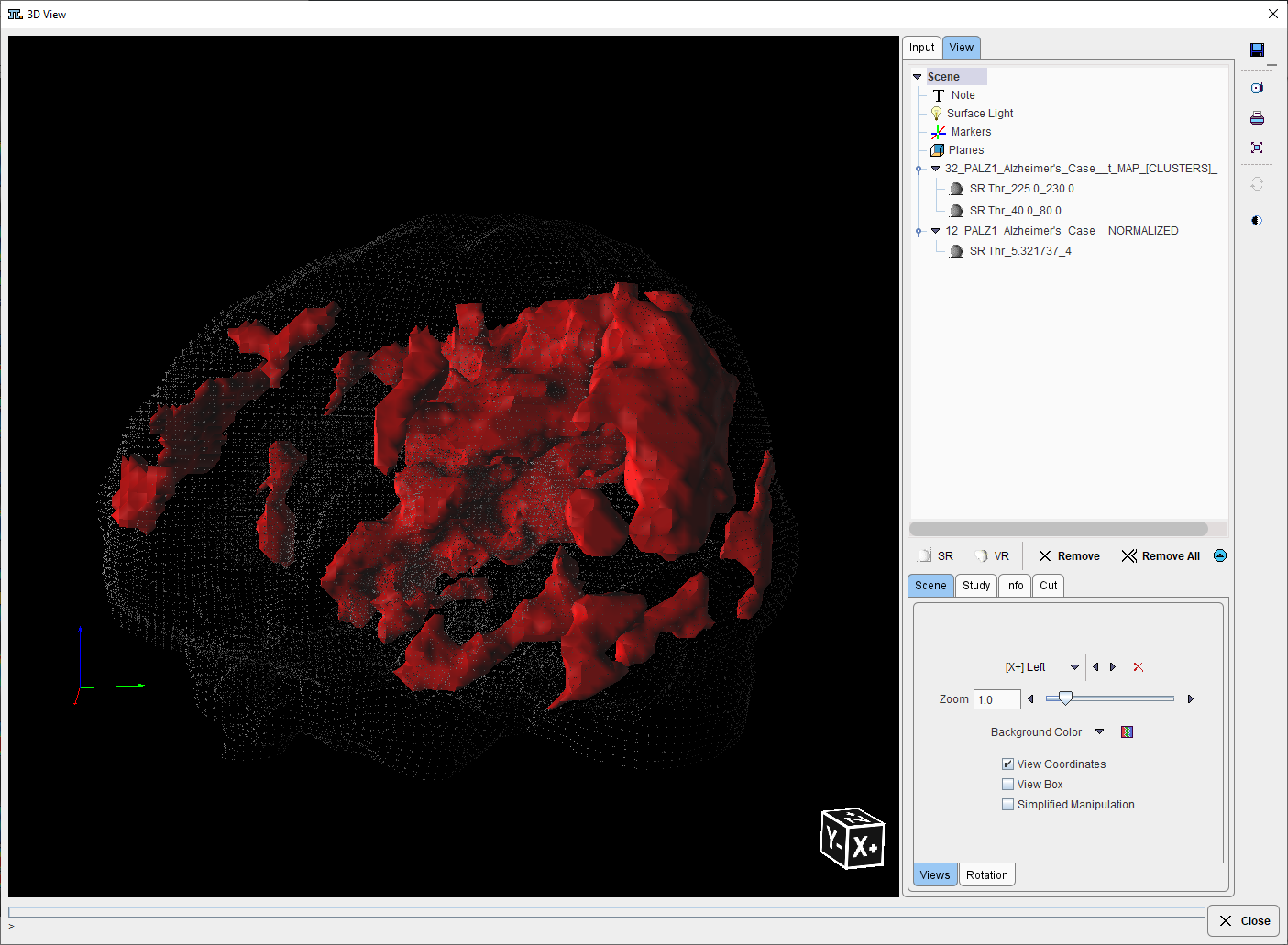Toggle the View Coordinates checkbox
1288x945 pixels.
point(1007,764)
